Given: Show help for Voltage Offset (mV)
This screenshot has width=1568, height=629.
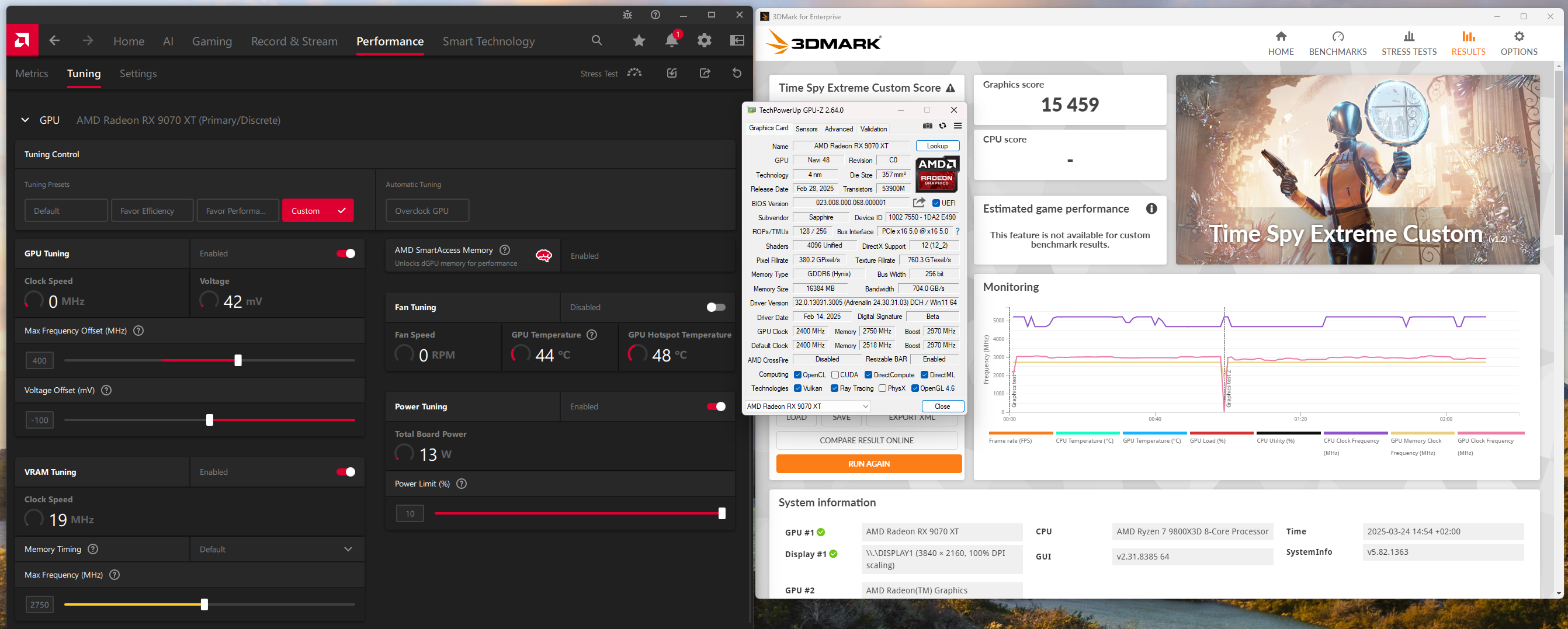Looking at the screenshot, I should click(x=106, y=391).
